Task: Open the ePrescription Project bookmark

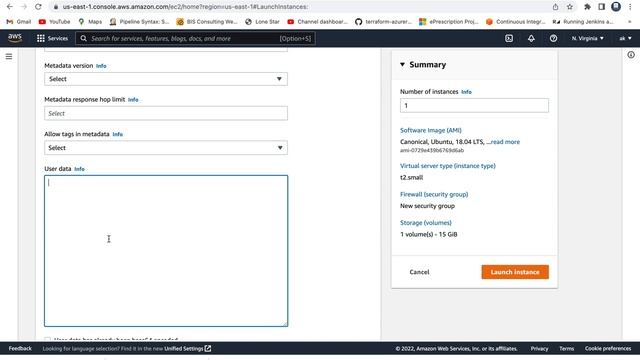Action: (x=449, y=22)
